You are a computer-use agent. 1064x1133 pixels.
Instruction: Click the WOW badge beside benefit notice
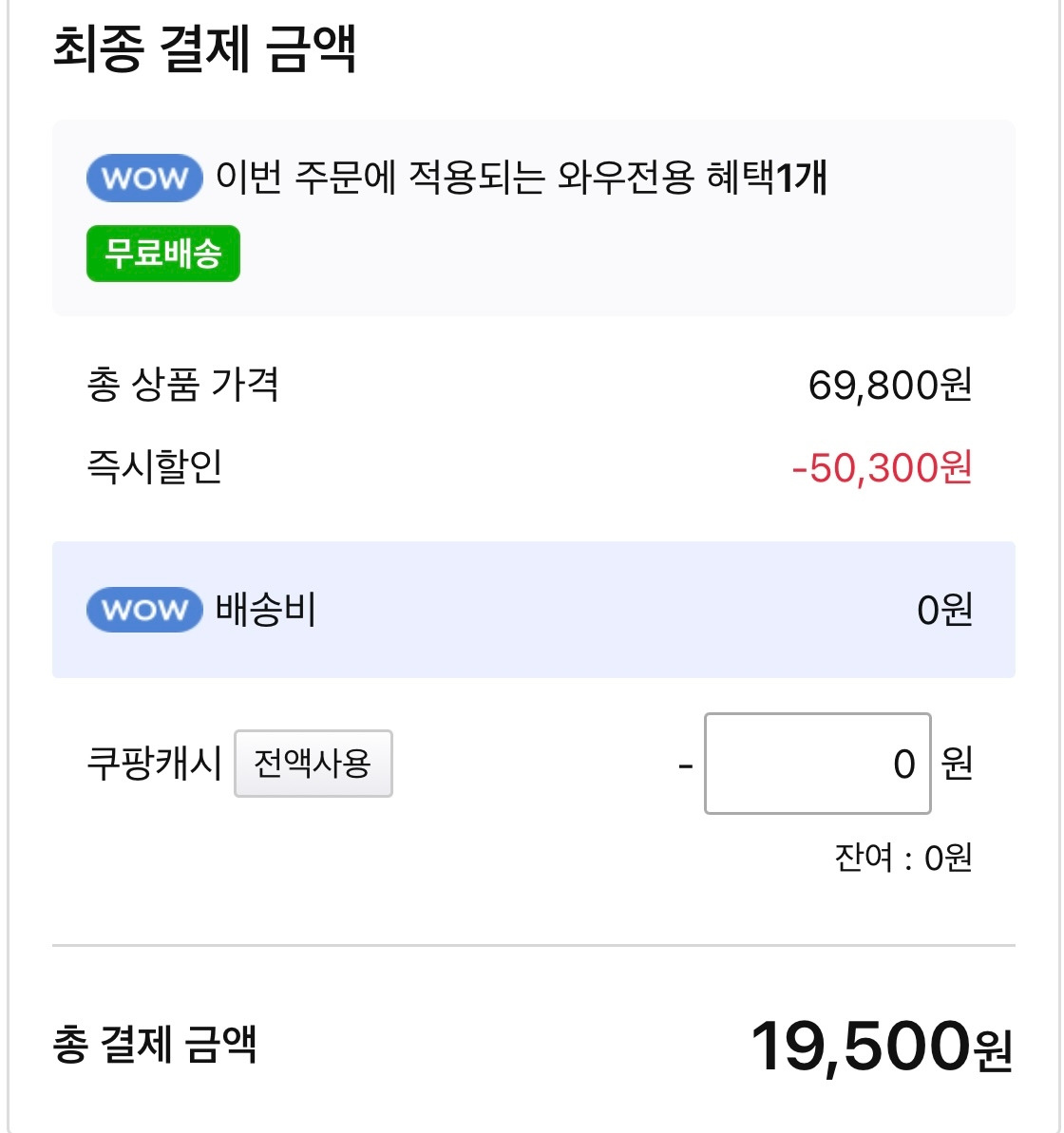144,178
